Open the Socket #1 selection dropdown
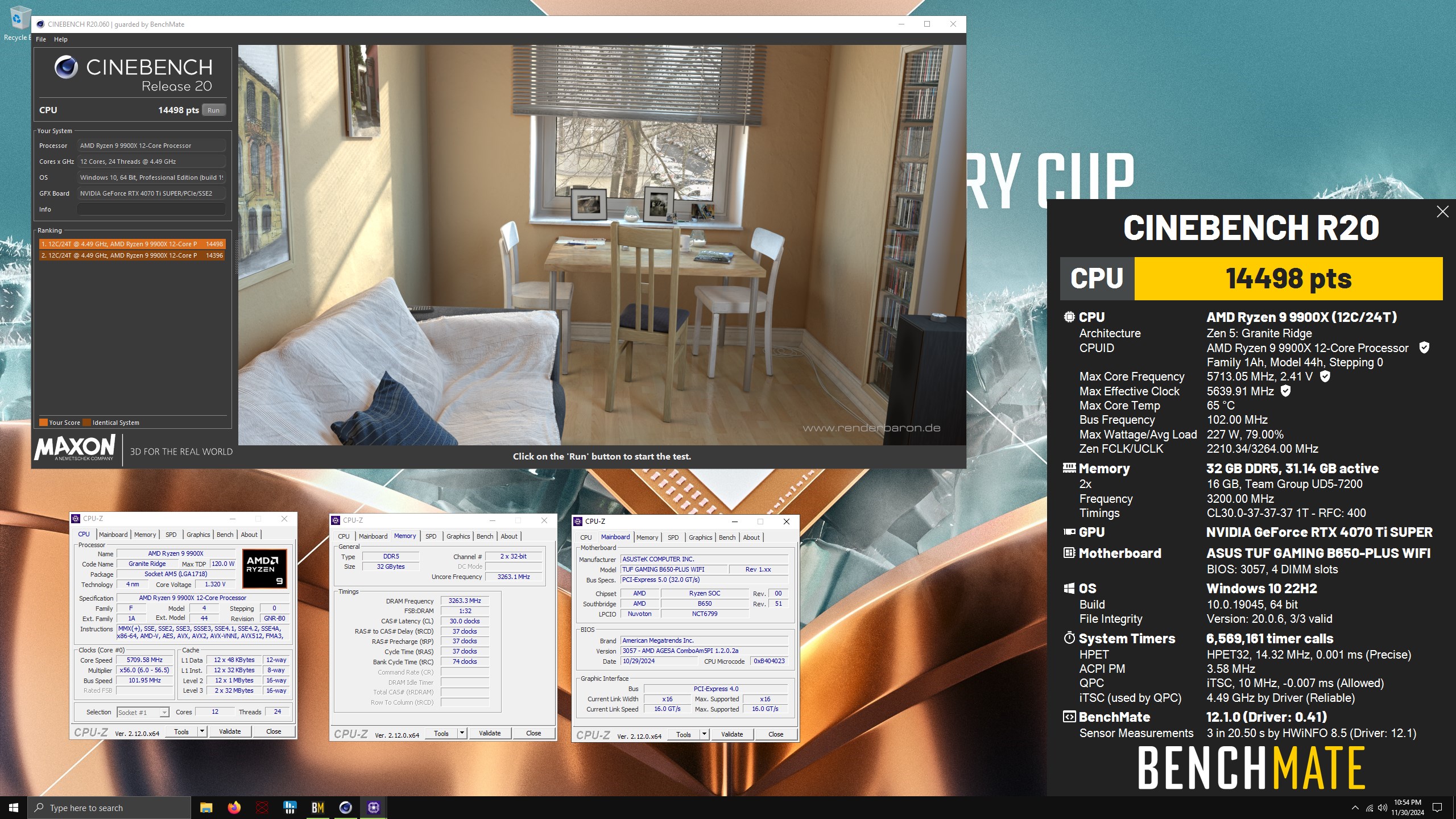Screen dimensions: 1456x819 (x=143, y=712)
